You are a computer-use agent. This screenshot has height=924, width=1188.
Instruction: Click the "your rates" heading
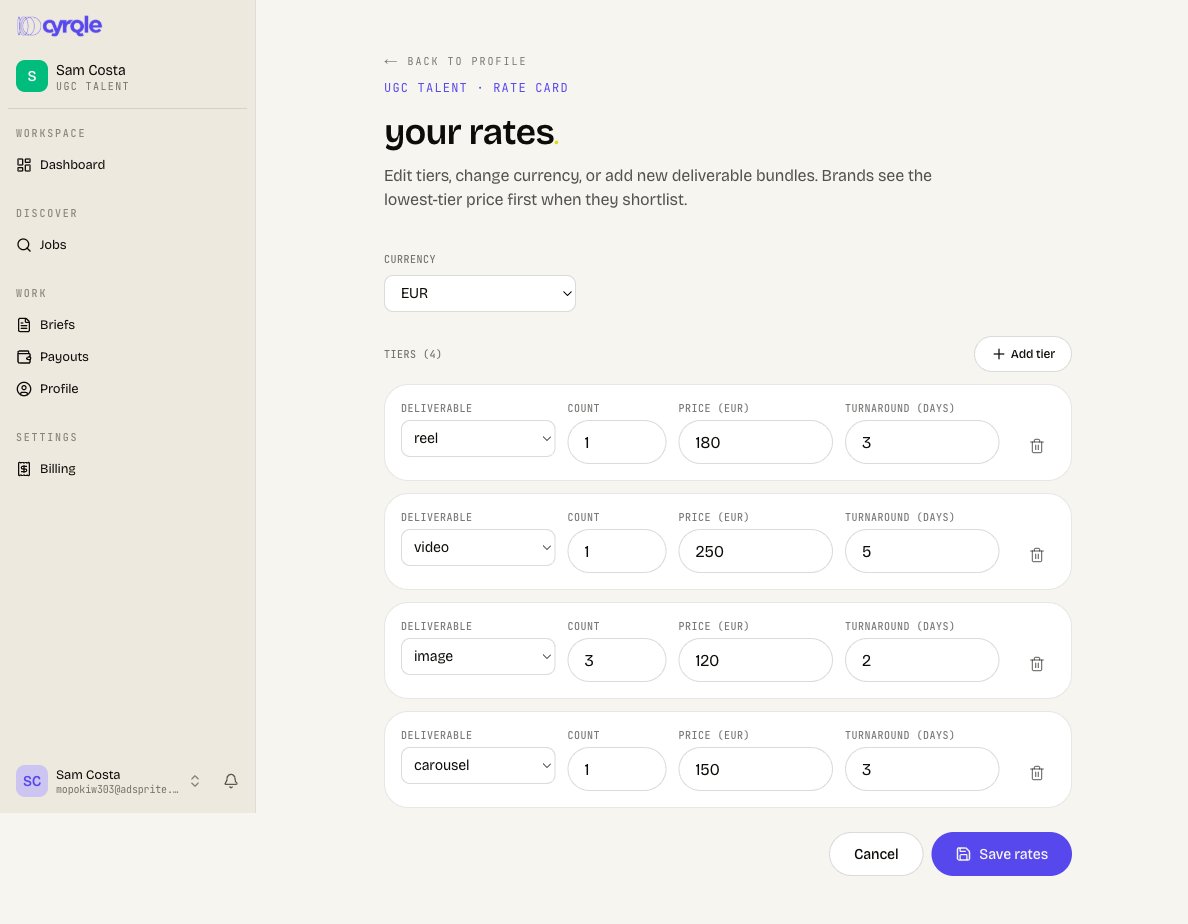pos(471,133)
